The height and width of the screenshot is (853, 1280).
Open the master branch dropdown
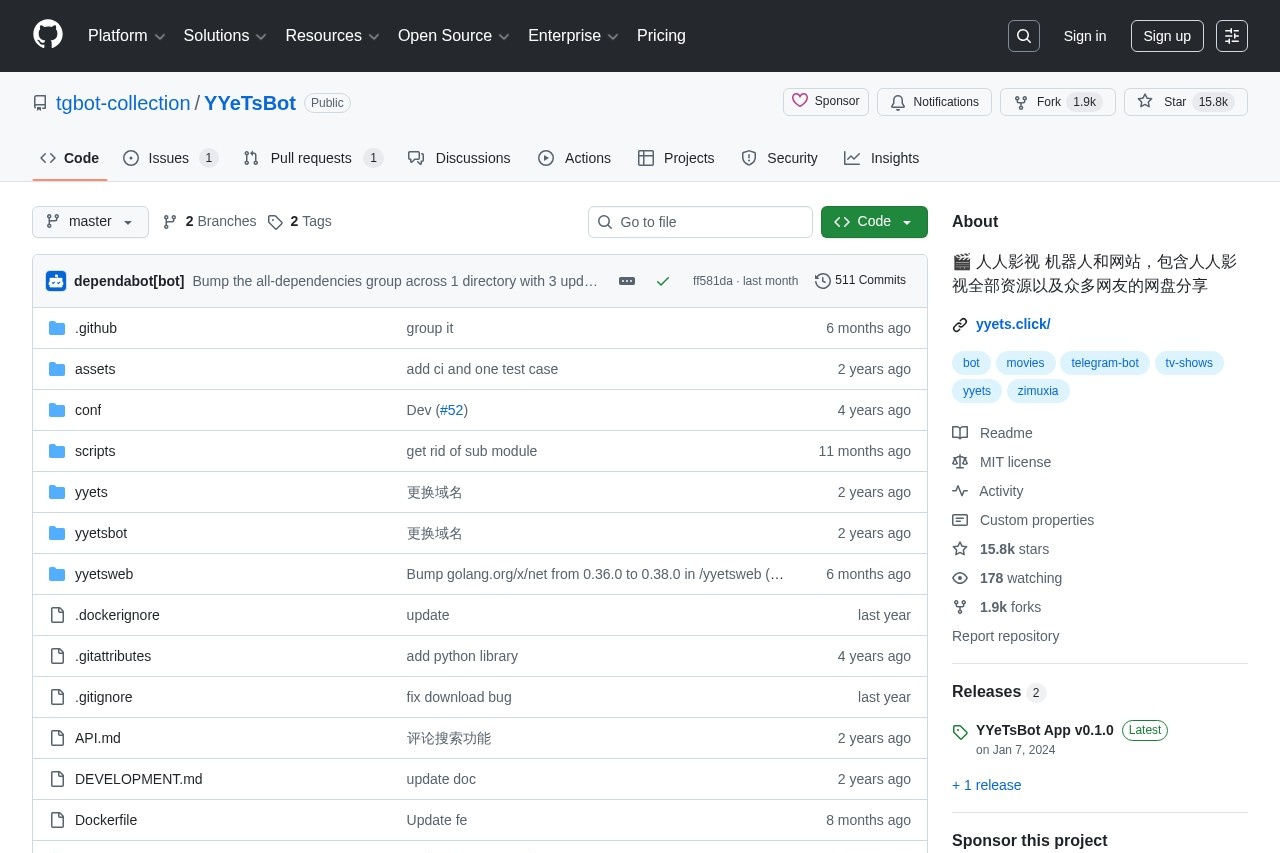pyautogui.click(x=90, y=222)
